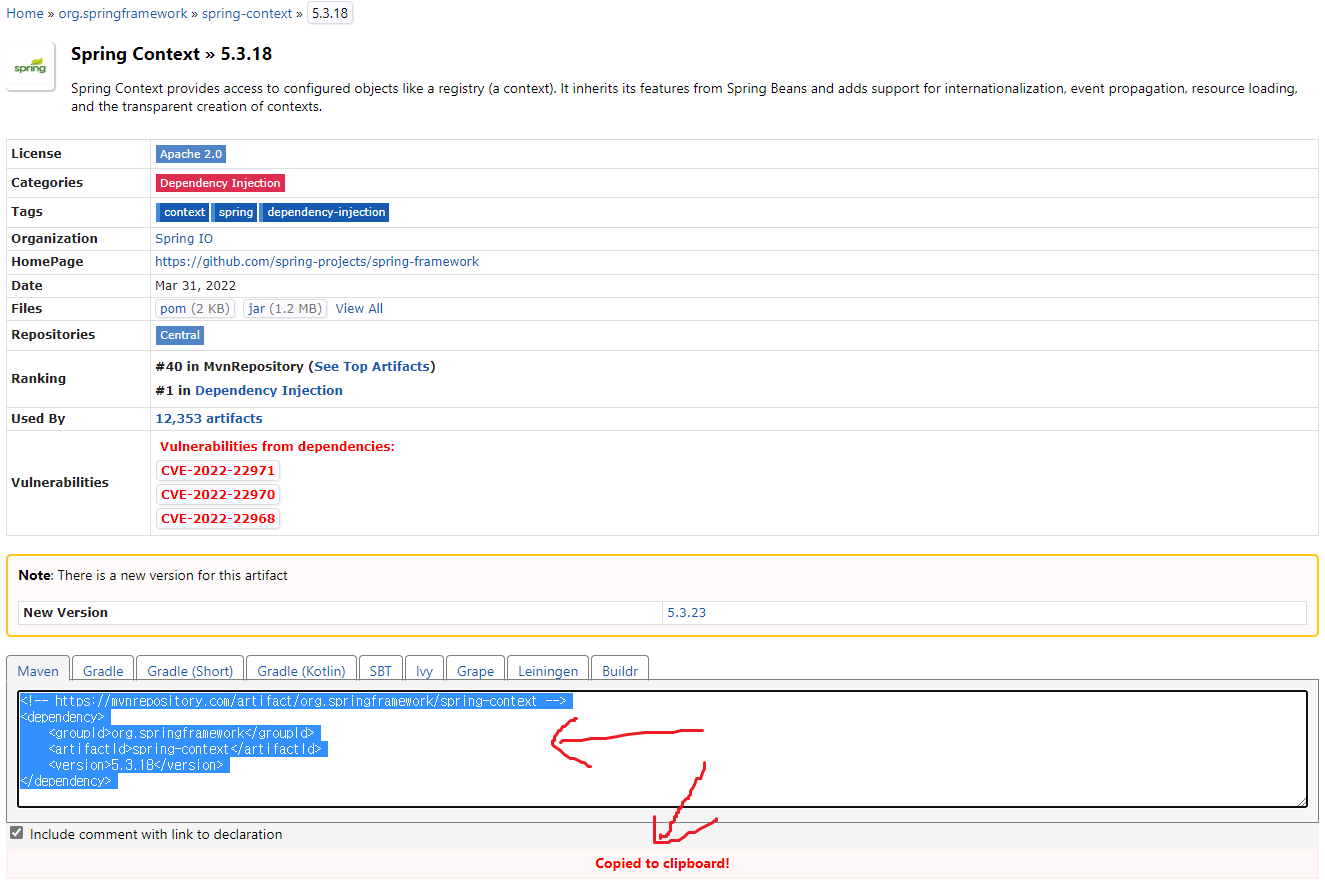Click the Spring Context » 5.3.18 heading

171,54
